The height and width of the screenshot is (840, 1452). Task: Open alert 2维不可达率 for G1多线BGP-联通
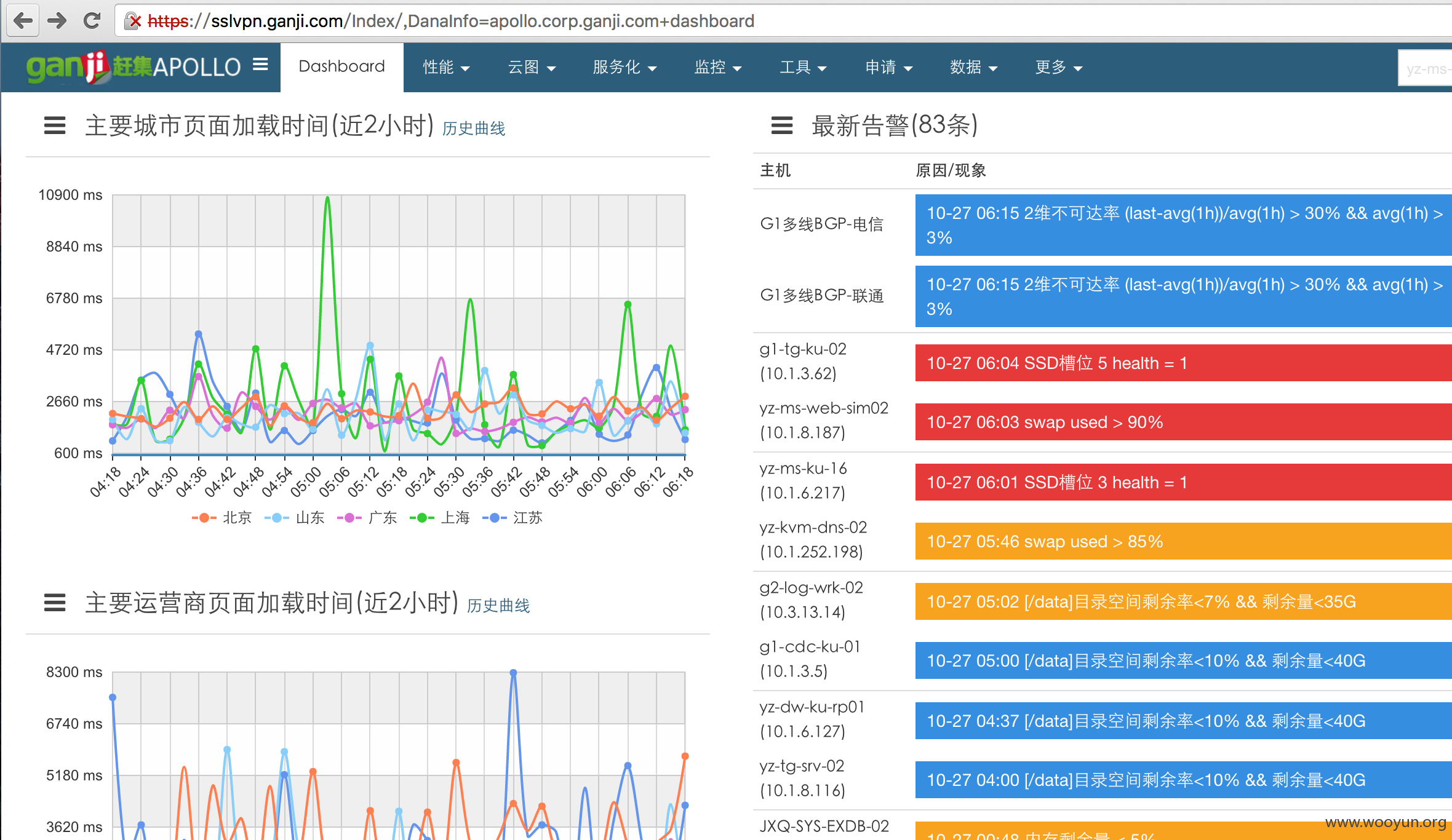click(1184, 296)
